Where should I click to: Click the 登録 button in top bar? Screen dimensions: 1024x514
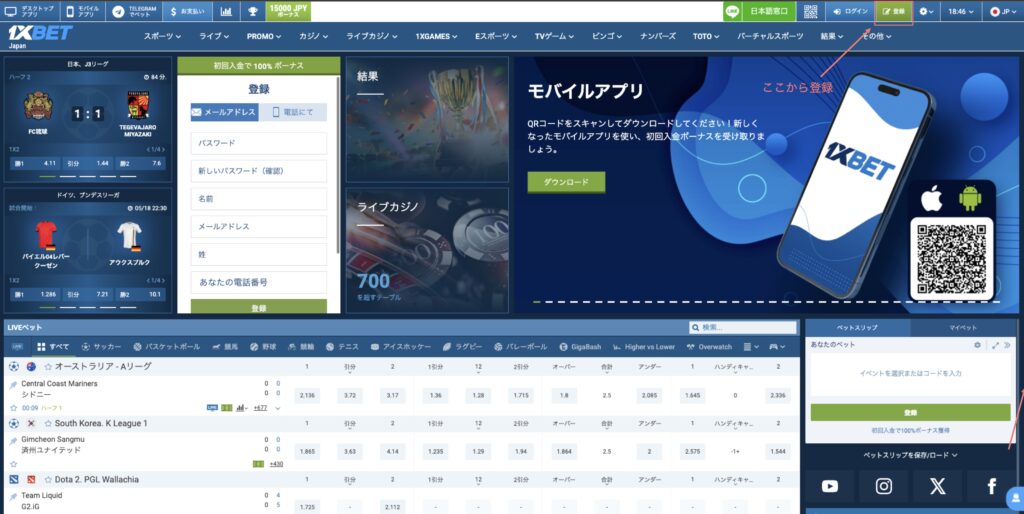(893, 11)
